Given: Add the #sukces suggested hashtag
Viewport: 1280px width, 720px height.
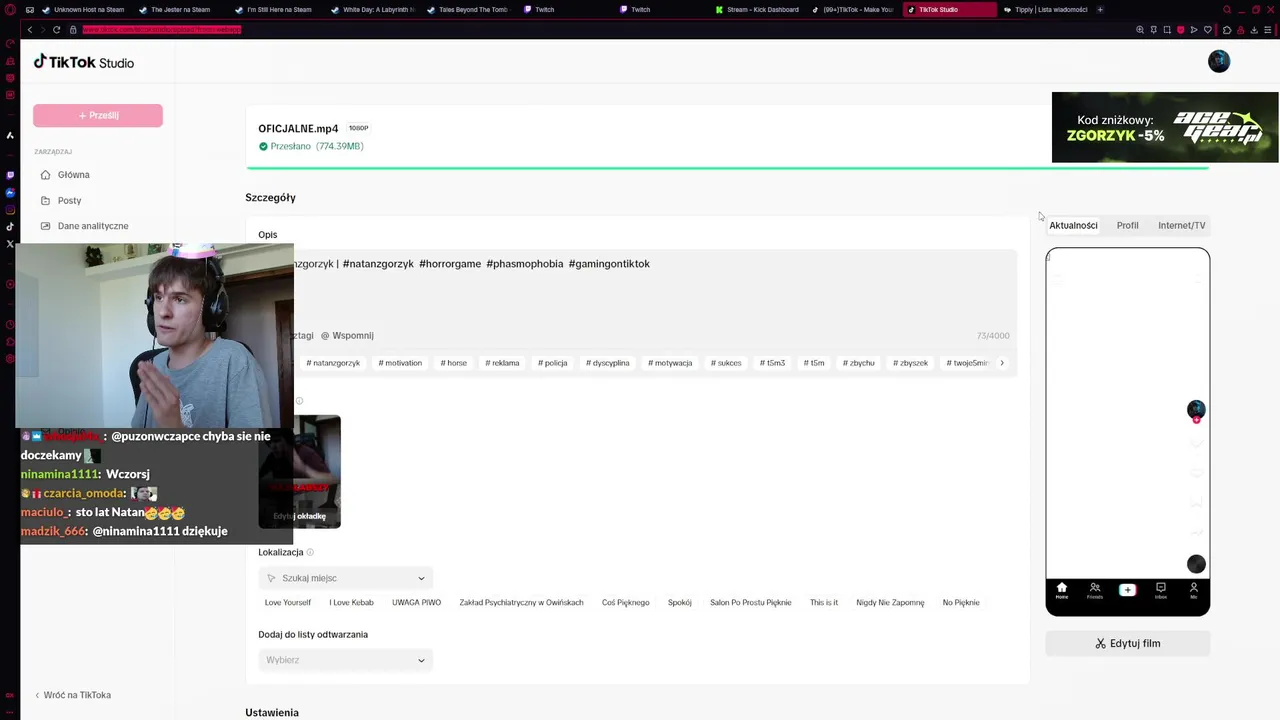Looking at the screenshot, I should (x=726, y=363).
